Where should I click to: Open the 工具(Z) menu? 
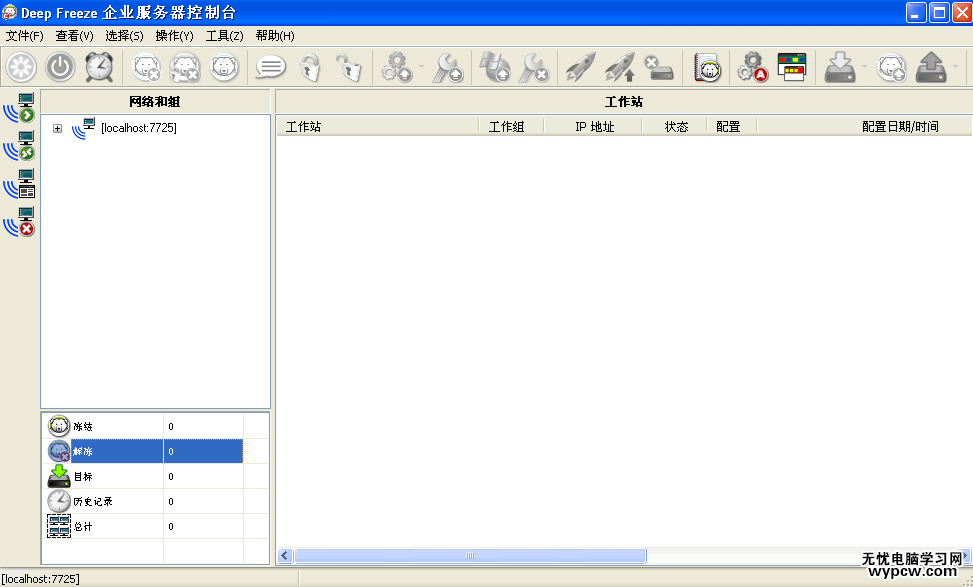click(x=225, y=36)
